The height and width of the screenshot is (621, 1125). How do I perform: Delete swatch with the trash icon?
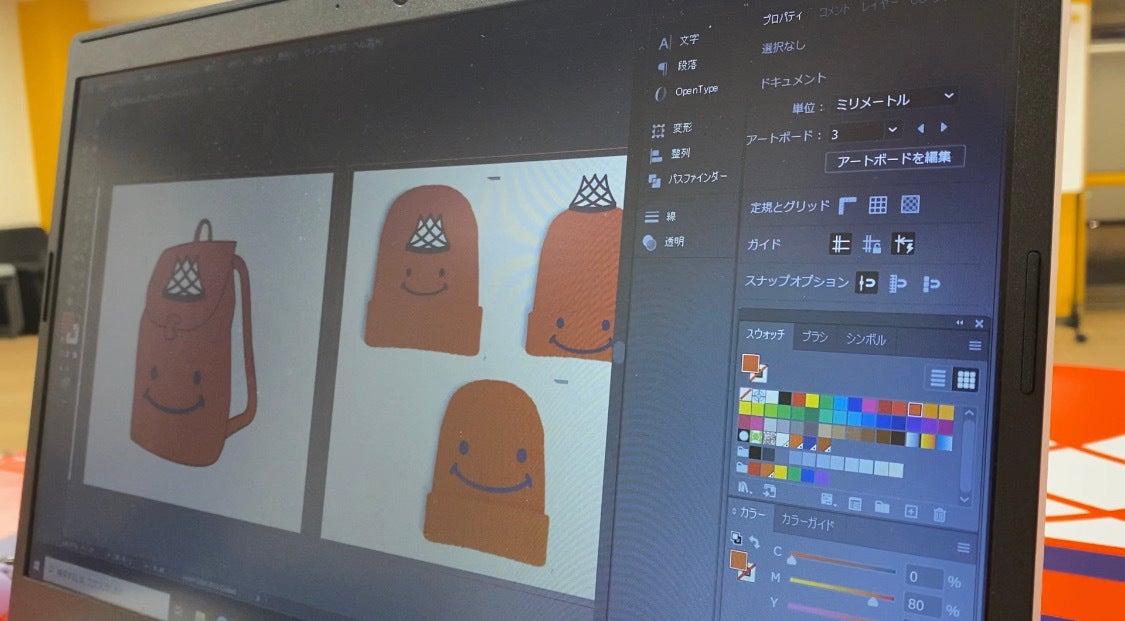[939, 514]
